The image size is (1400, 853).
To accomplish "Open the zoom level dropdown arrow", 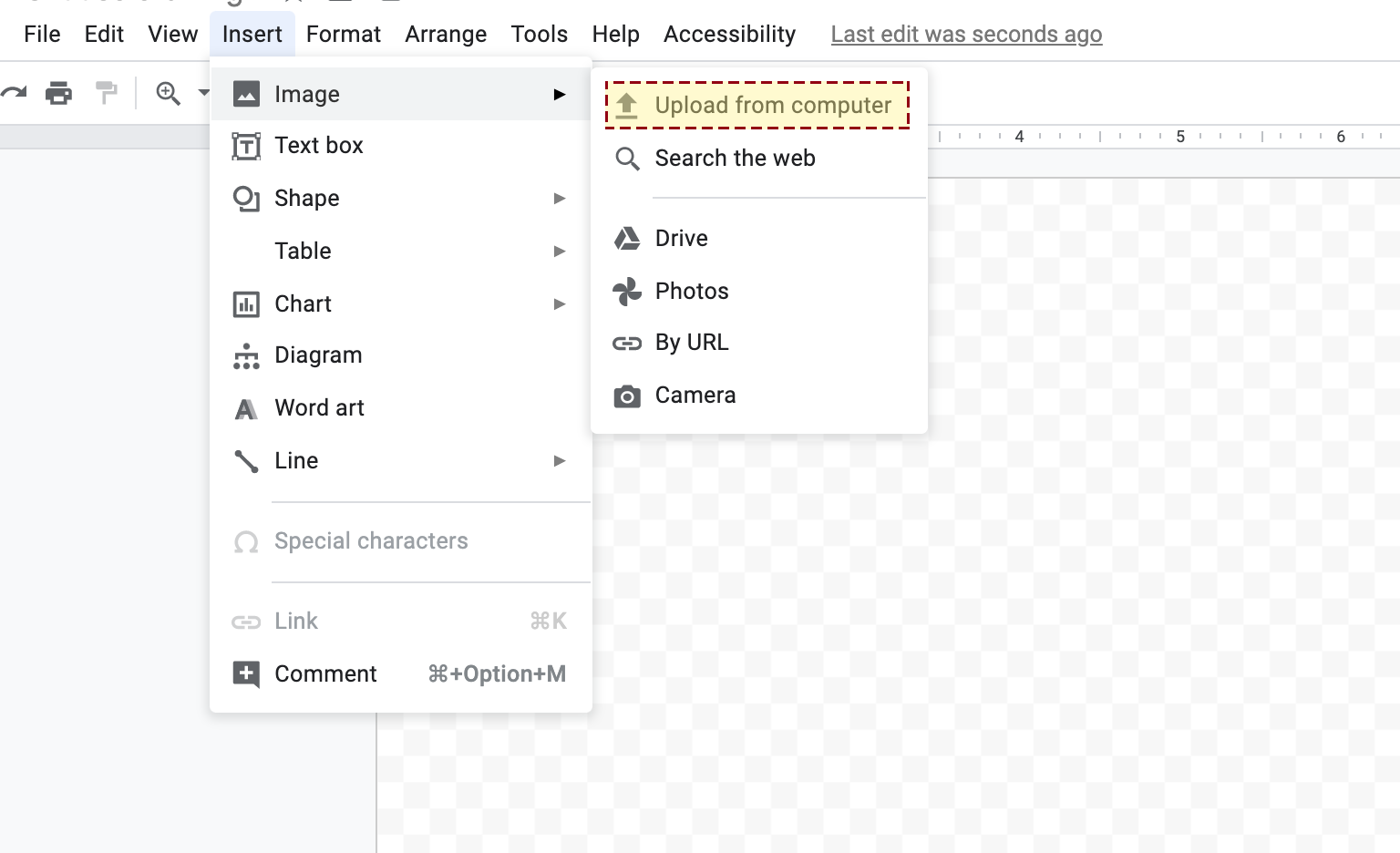I will [203, 93].
